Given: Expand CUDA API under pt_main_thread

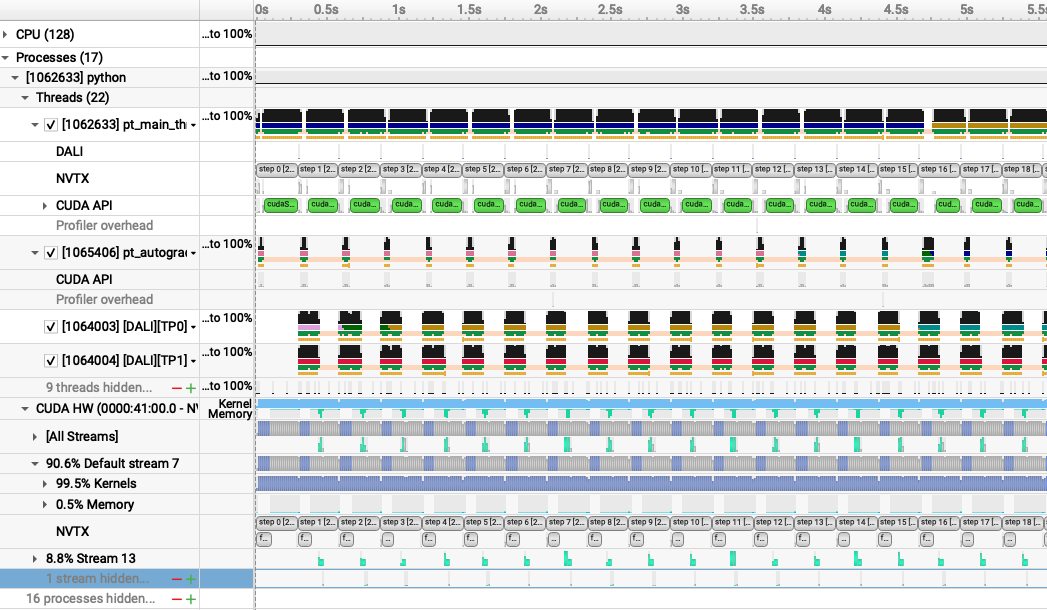Looking at the screenshot, I should click(45, 206).
